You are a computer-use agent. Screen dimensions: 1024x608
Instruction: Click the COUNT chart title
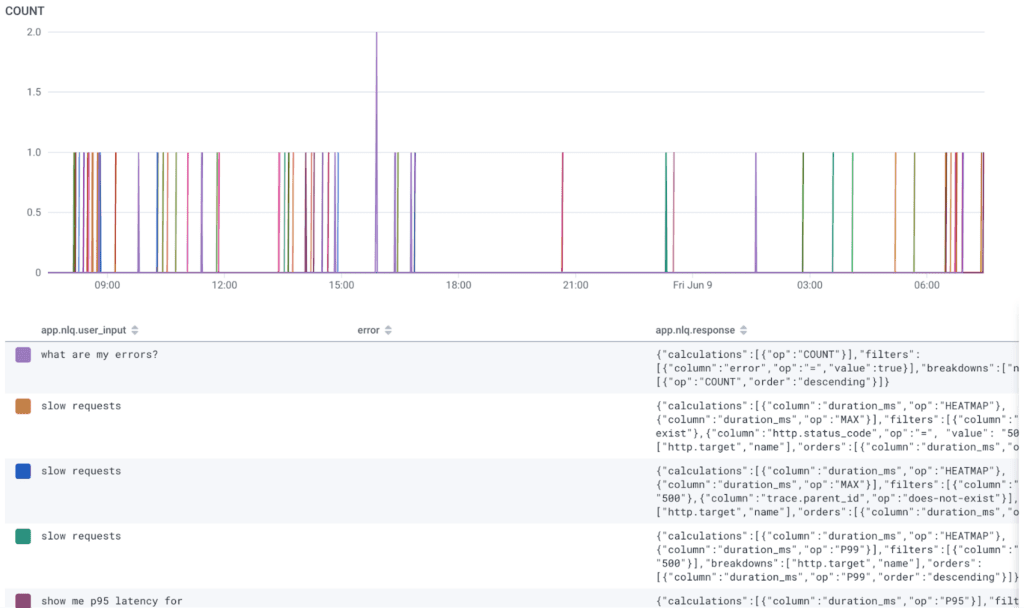[x=22, y=11]
